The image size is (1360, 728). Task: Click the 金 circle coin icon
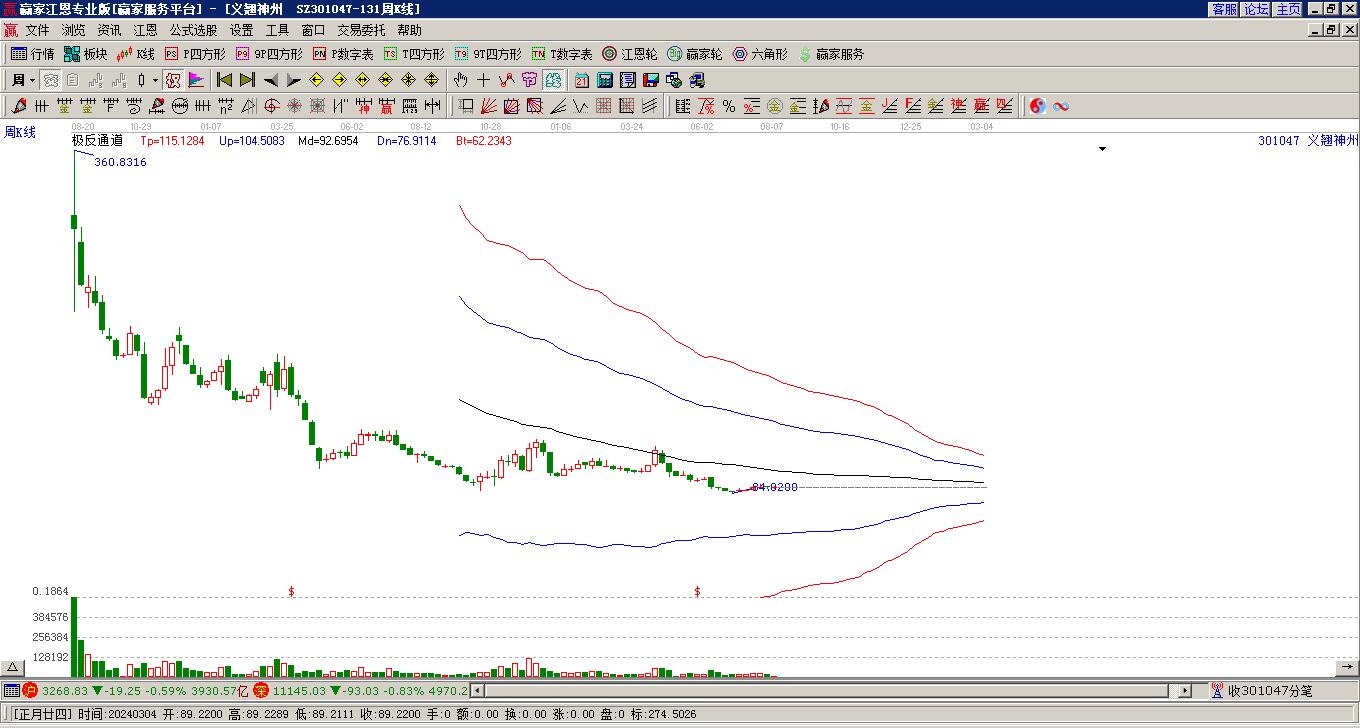click(774, 106)
